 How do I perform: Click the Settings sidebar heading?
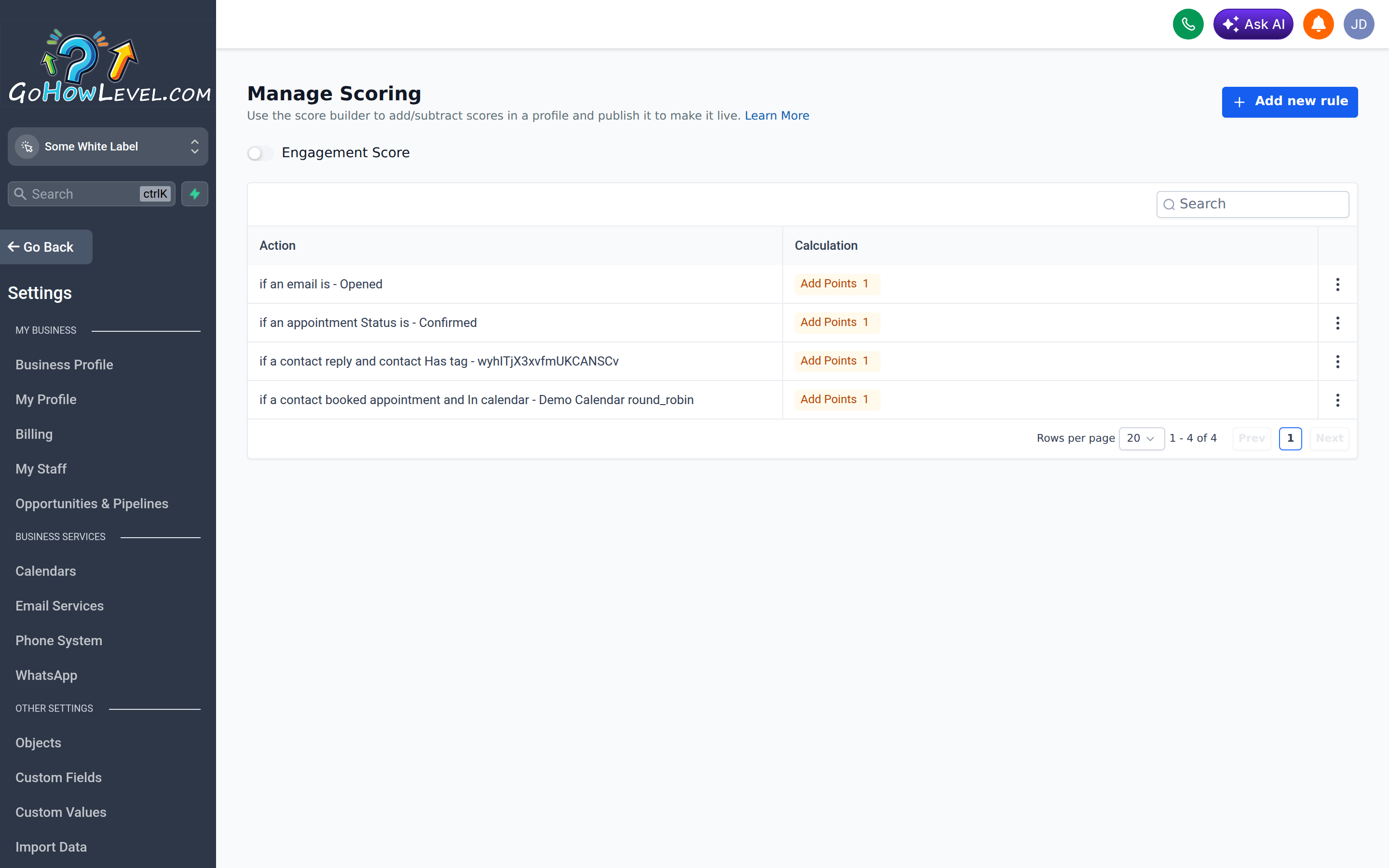(40, 293)
